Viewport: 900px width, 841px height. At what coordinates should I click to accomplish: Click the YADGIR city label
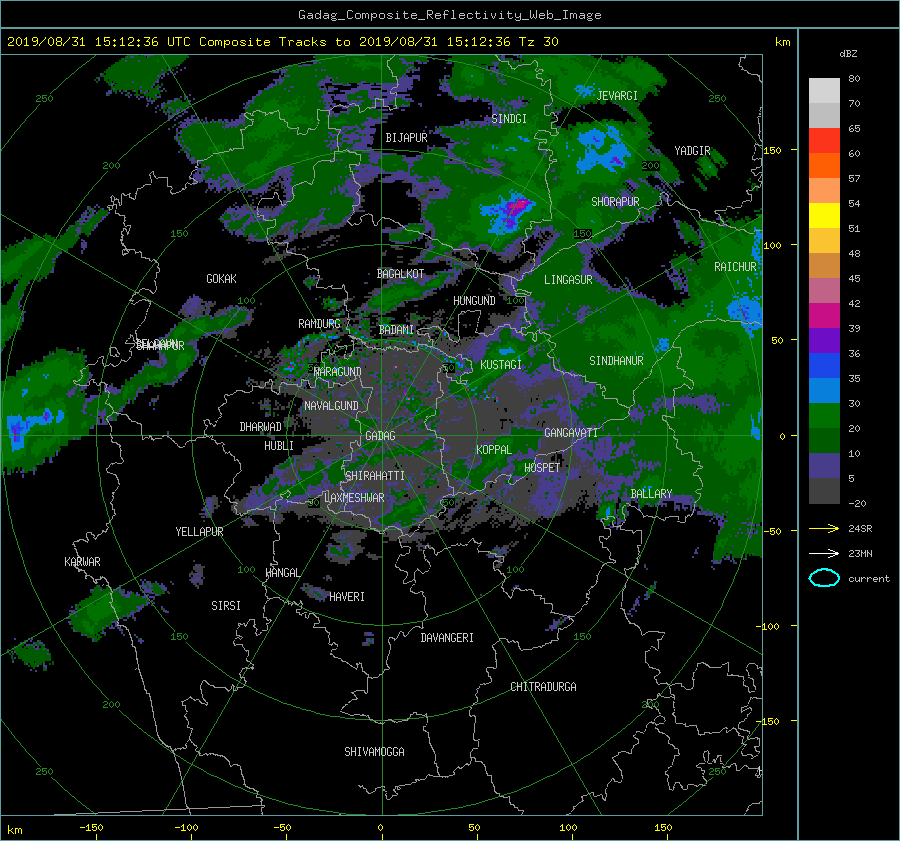click(692, 151)
